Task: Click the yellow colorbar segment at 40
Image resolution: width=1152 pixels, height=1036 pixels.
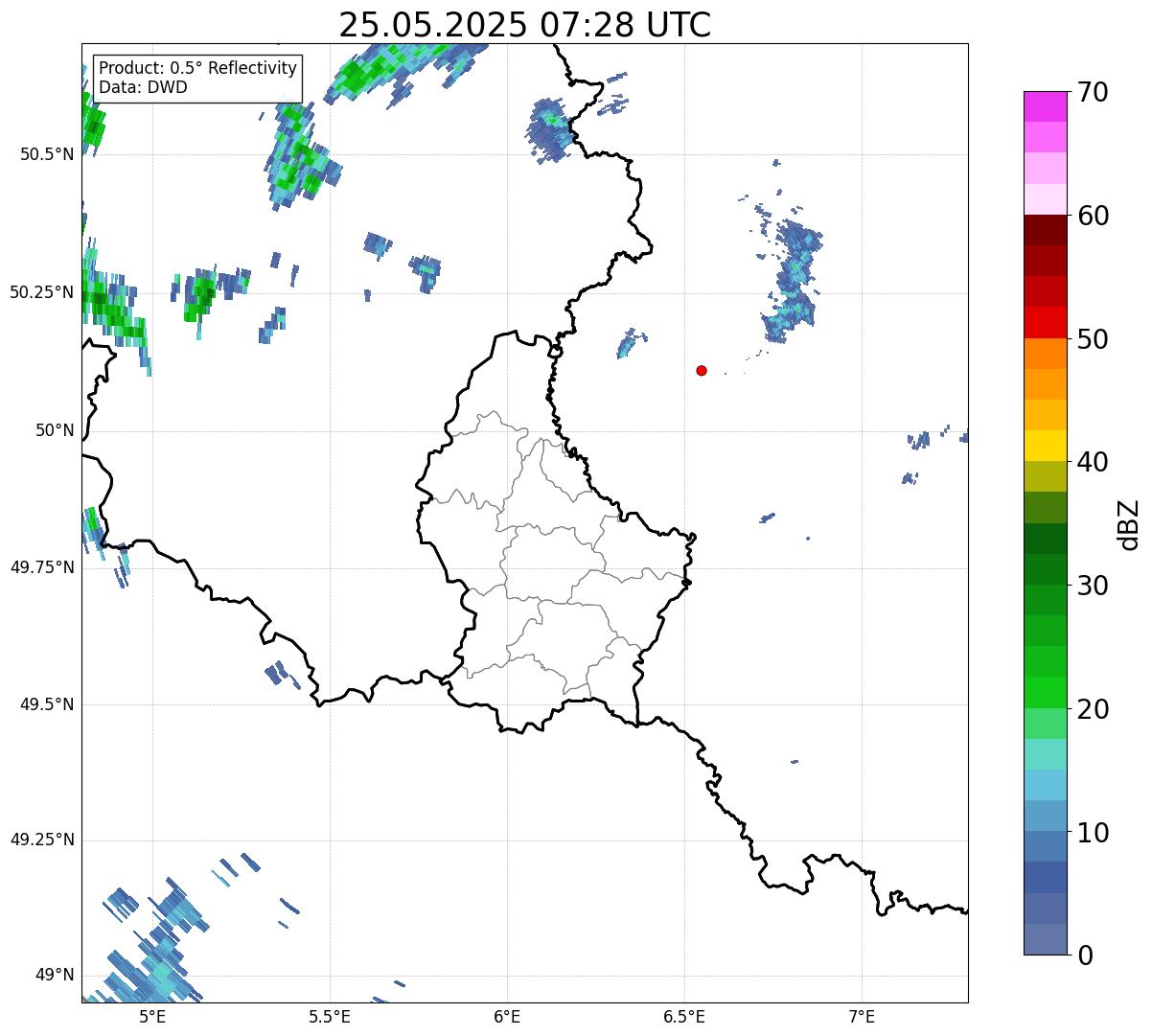Action: click(1045, 446)
